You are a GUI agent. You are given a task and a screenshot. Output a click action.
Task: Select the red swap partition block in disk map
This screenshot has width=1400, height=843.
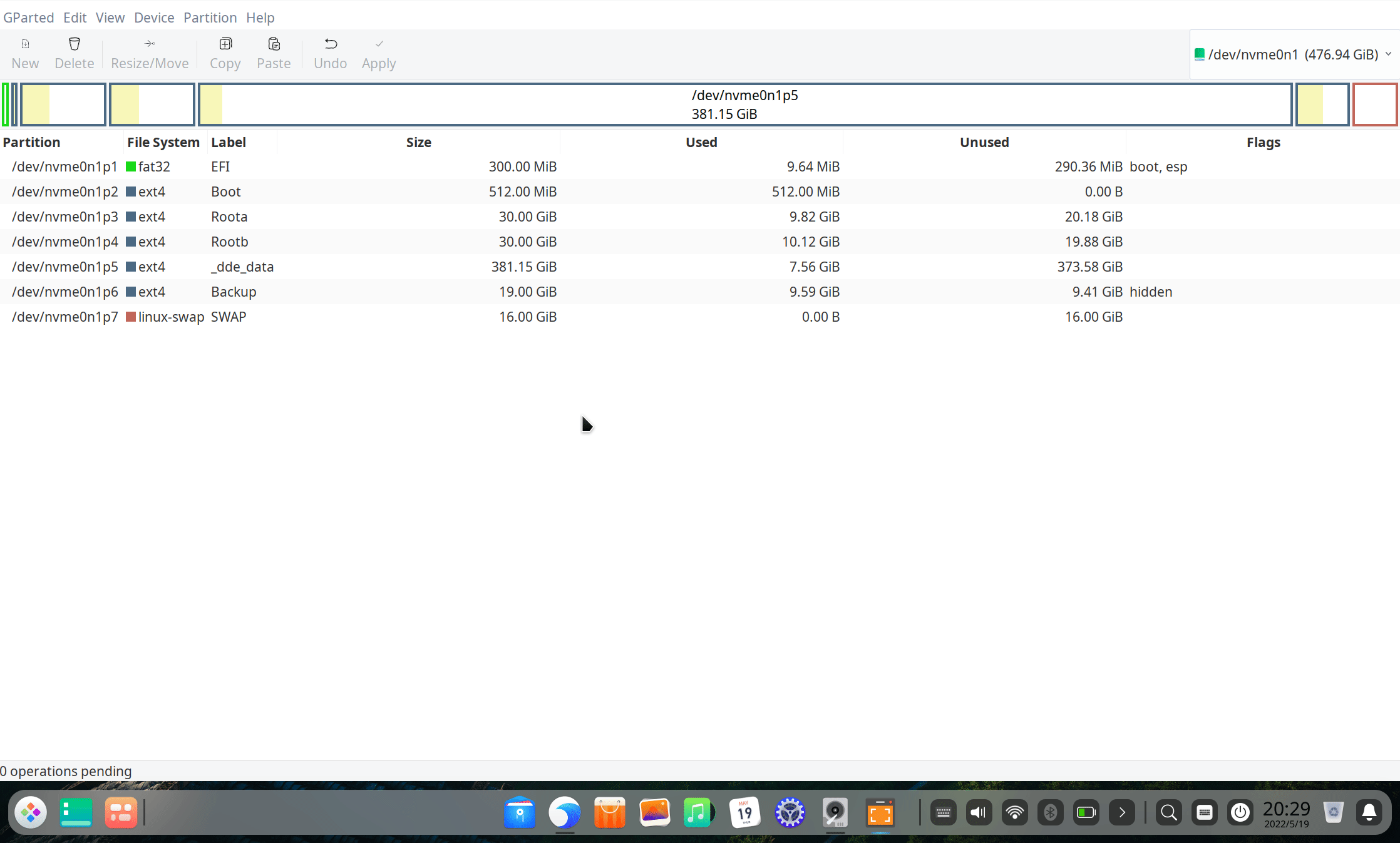(1374, 105)
